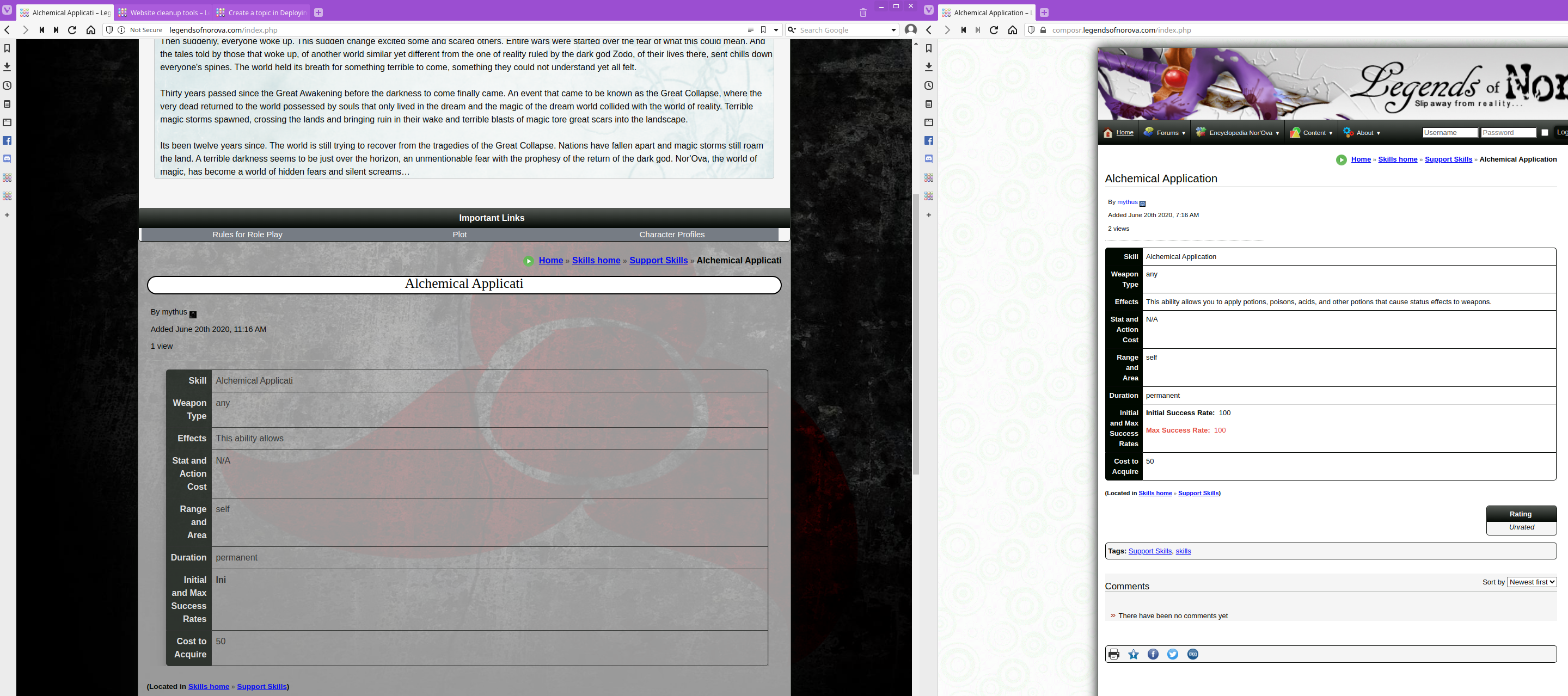Click reader view icon in address bar
Viewport: 1568px width, 696px height.
tap(751, 30)
